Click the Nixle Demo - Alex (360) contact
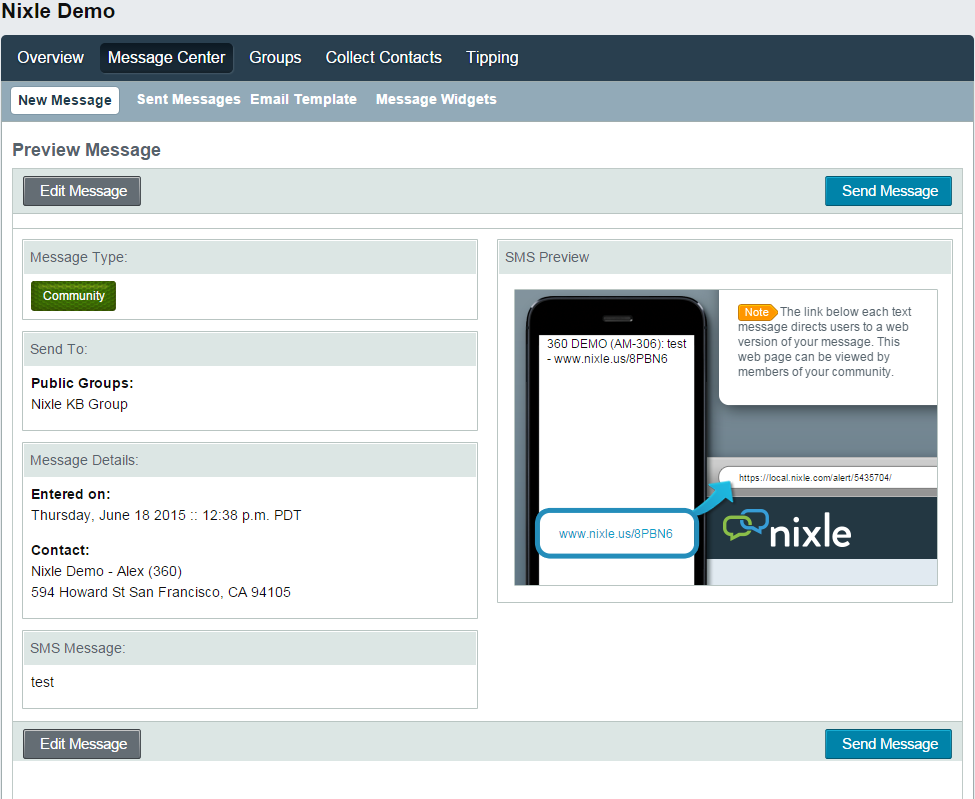 (x=106, y=571)
